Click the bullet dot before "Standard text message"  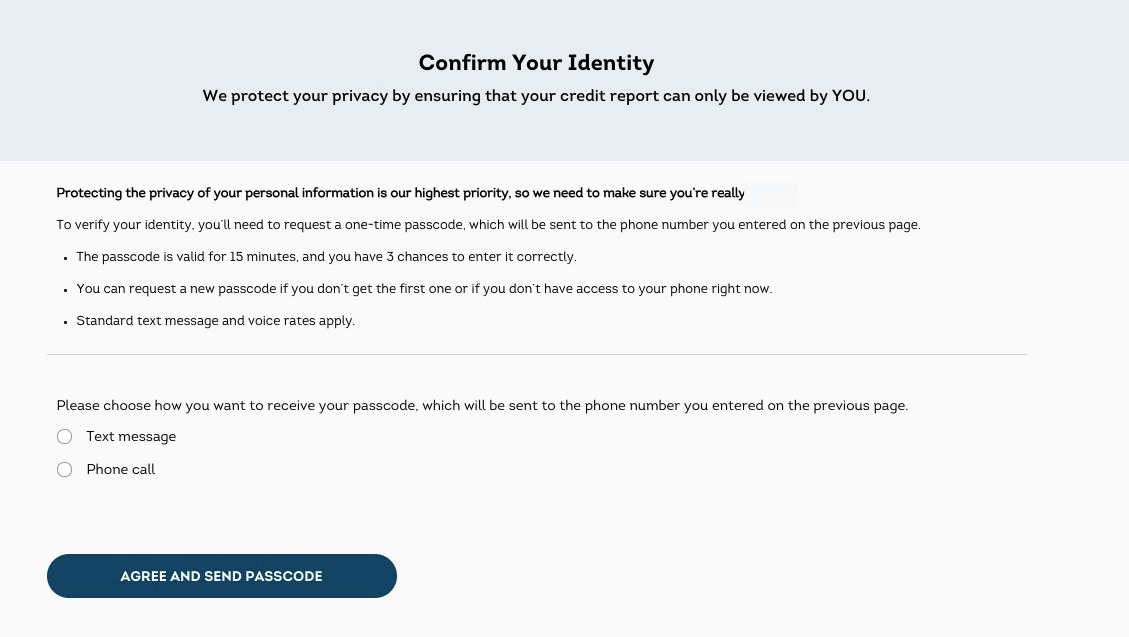[x=65, y=322]
